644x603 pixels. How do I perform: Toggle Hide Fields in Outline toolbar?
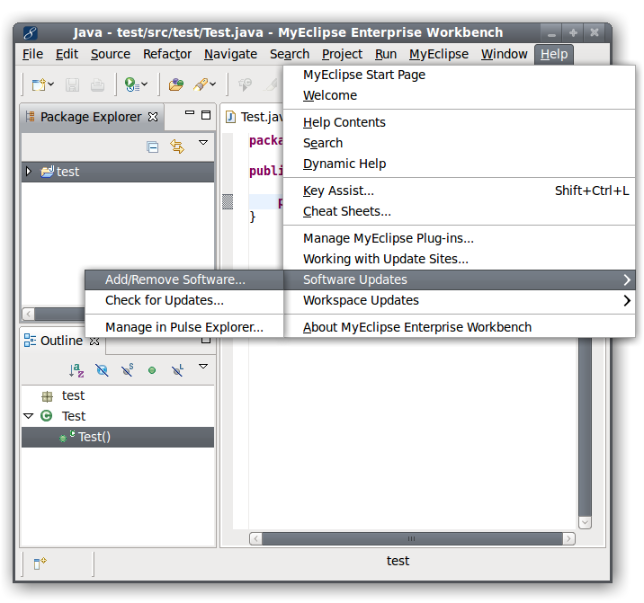[x=101, y=371]
